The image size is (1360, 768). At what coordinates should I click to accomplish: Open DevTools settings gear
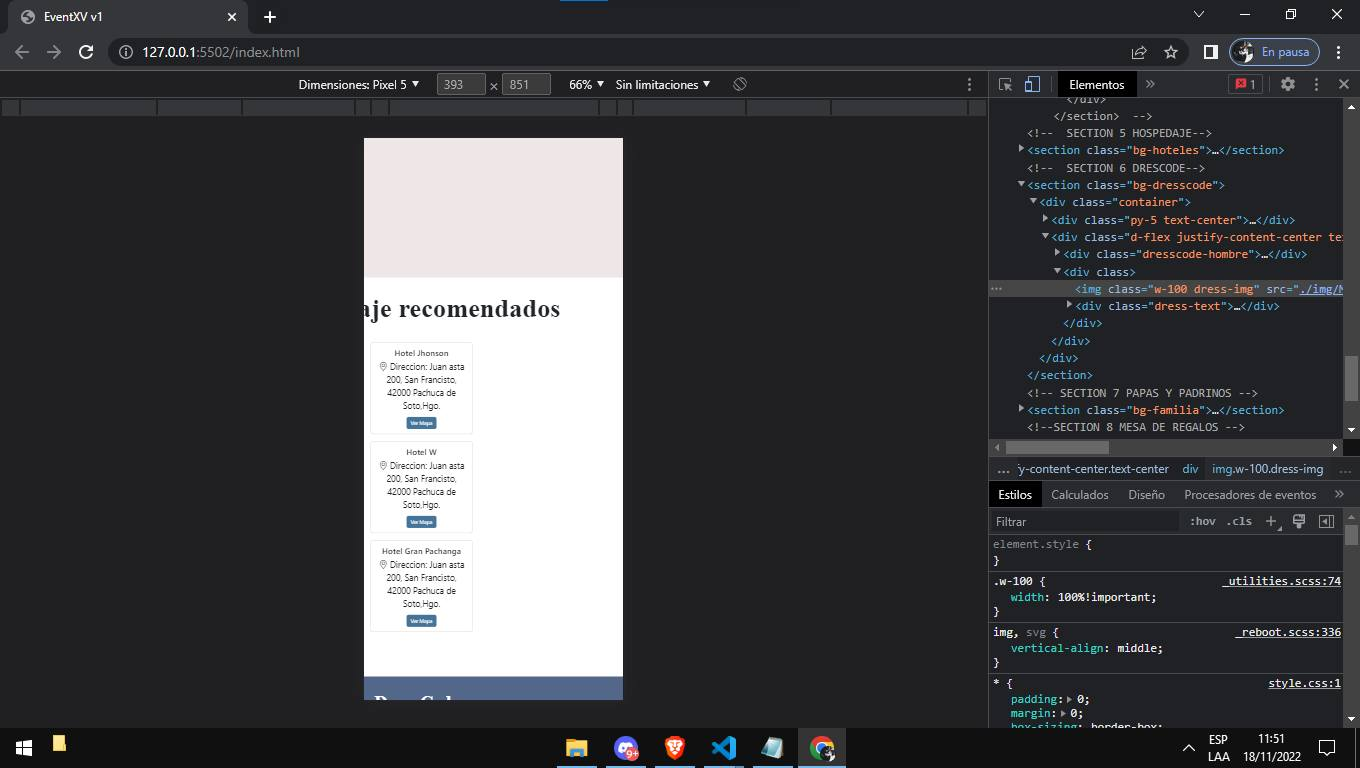[x=1288, y=85]
